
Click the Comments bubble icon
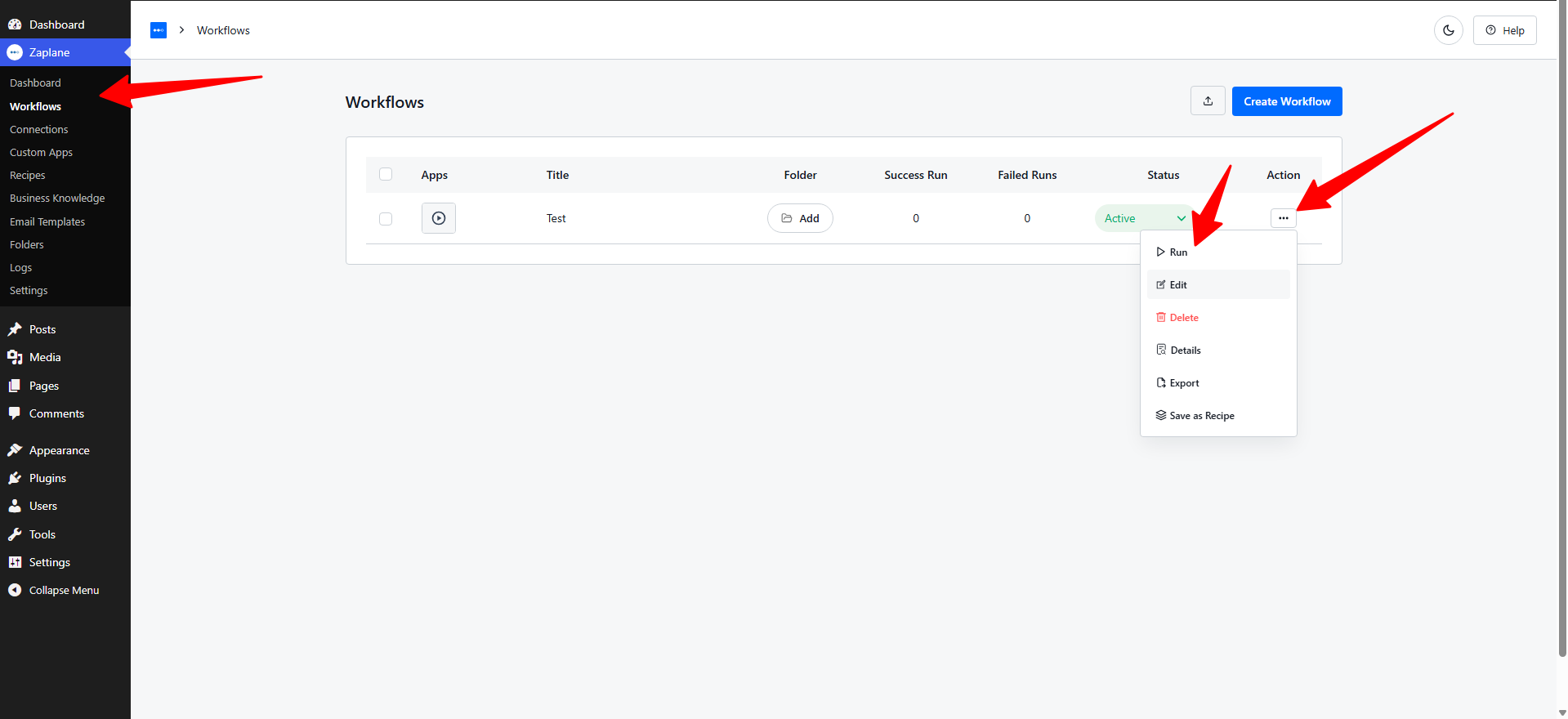15,413
